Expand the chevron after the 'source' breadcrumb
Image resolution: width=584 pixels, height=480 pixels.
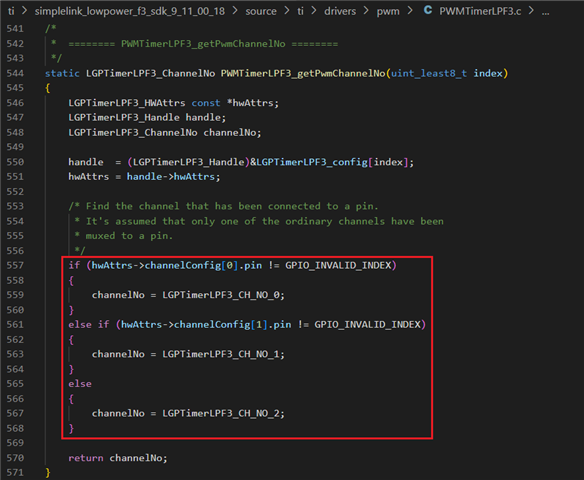[x=287, y=11]
